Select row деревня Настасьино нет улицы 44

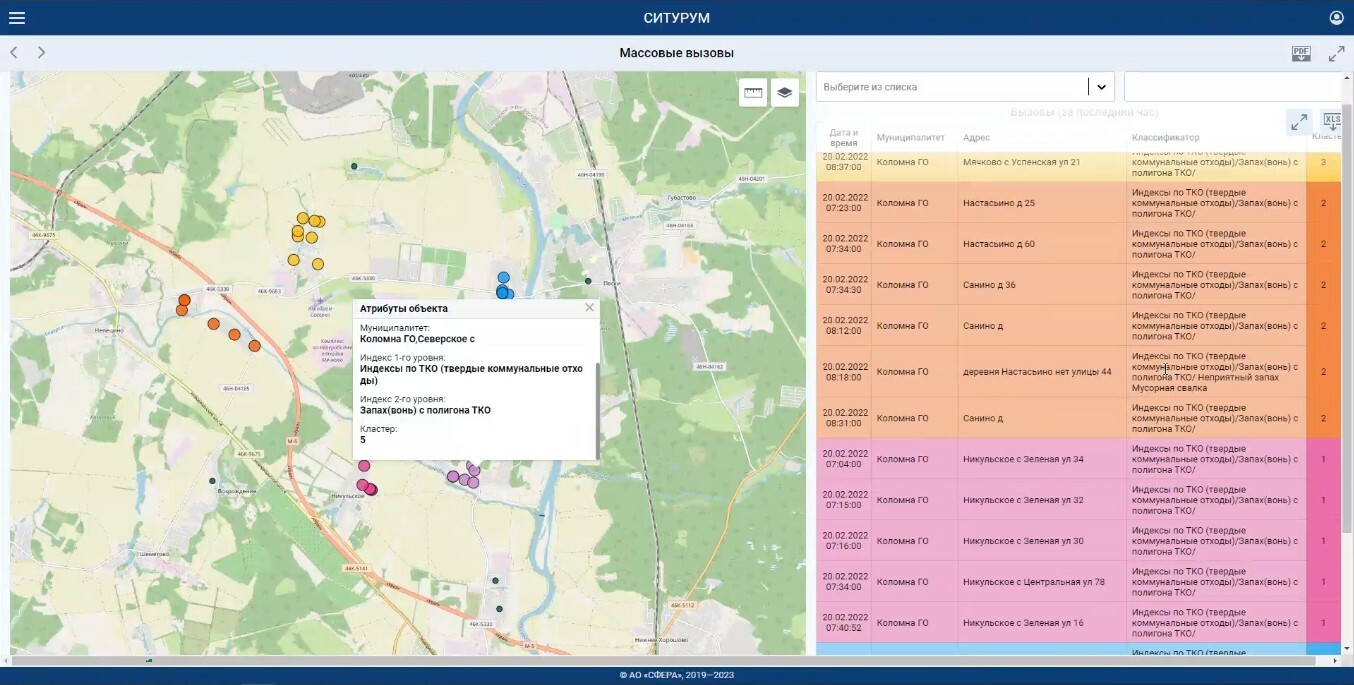click(x=1078, y=372)
